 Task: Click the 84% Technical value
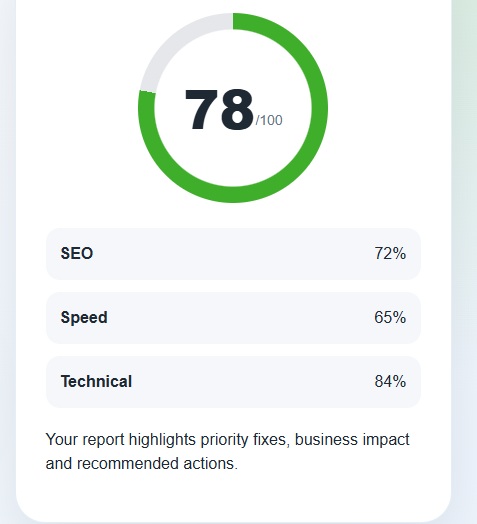click(390, 381)
